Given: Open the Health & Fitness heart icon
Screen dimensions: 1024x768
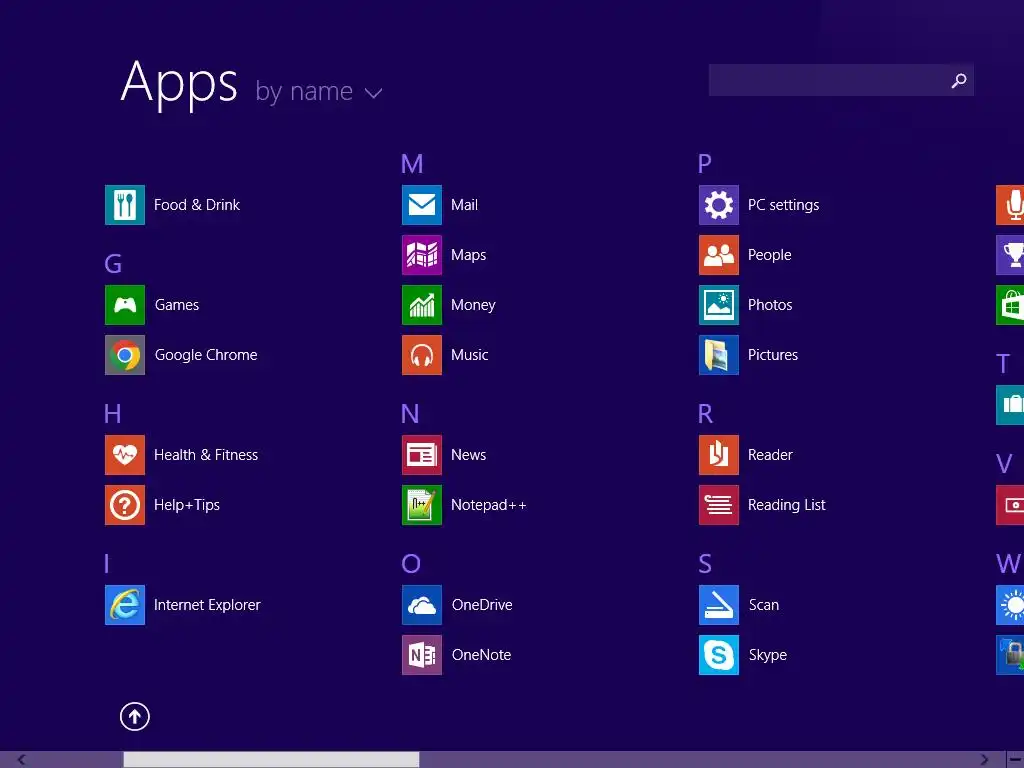Looking at the screenshot, I should tap(125, 455).
